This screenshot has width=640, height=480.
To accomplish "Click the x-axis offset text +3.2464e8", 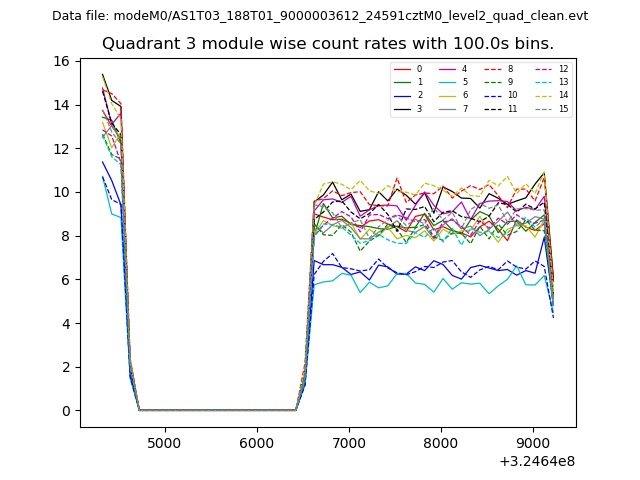I will pos(535,461).
